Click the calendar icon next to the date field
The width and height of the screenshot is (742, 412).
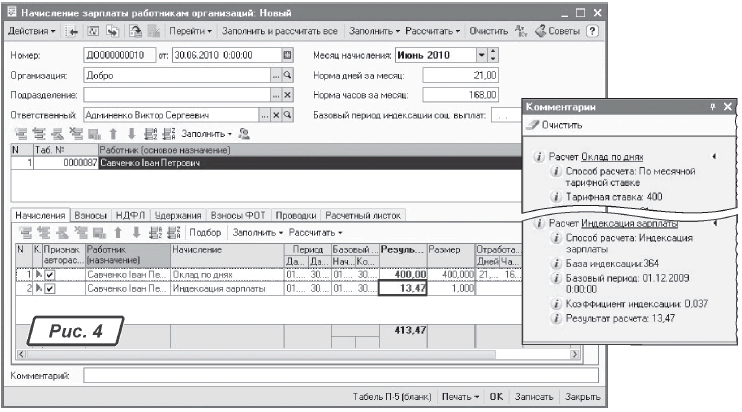point(286,54)
